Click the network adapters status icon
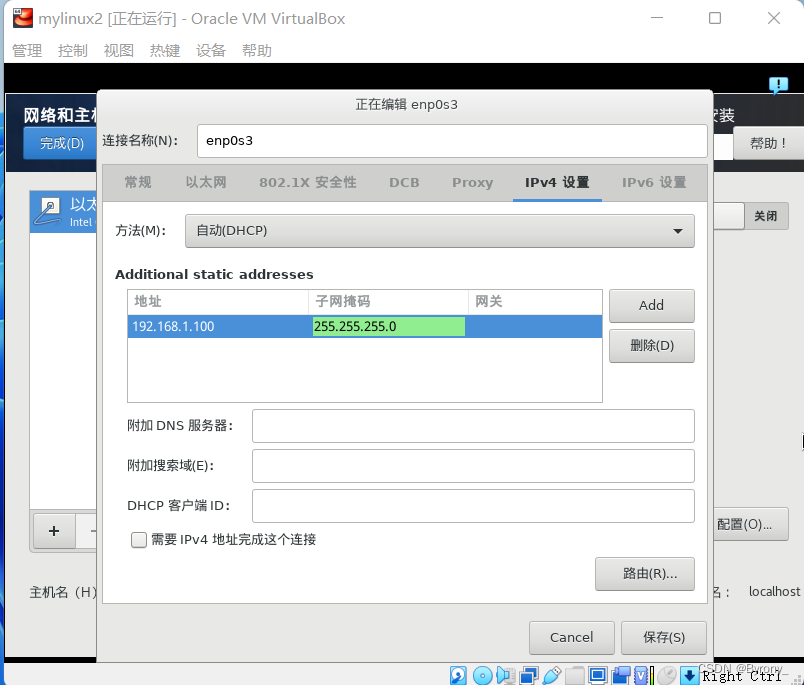Viewport: 804px width, 685px height. coord(527,675)
